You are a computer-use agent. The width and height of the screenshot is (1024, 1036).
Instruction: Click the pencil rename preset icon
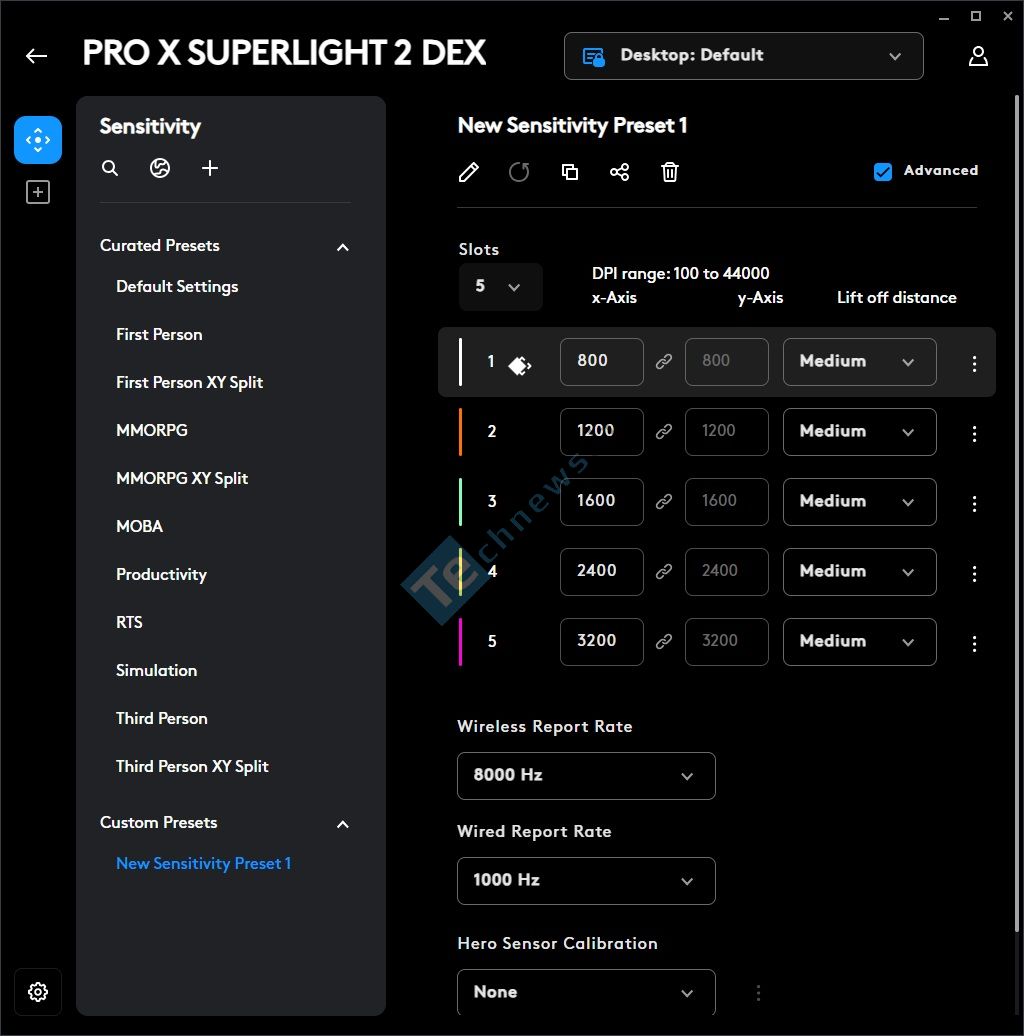pos(469,172)
